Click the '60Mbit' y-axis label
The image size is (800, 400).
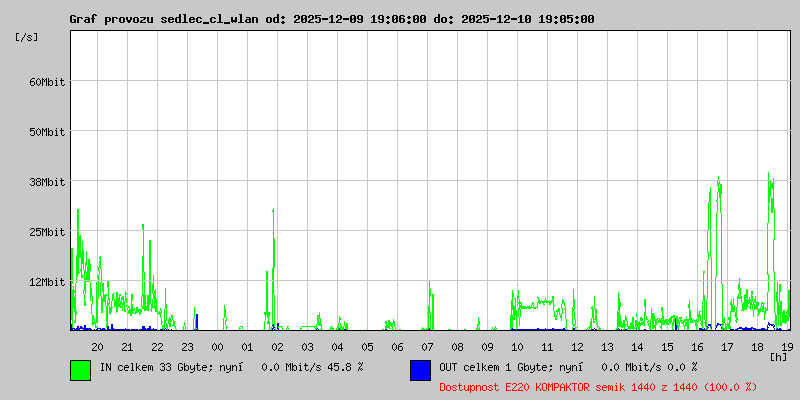coord(47,82)
